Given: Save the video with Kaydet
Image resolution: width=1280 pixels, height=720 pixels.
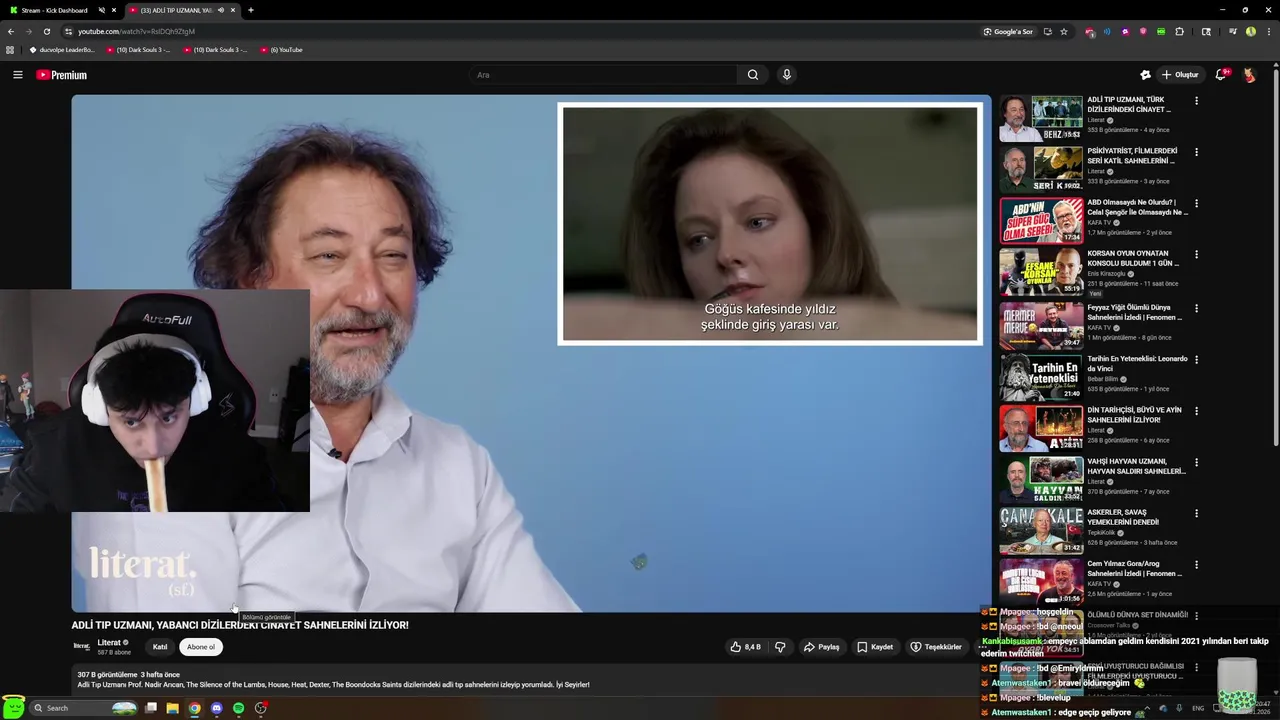Looking at the screenshot, I should coord(875,647).
